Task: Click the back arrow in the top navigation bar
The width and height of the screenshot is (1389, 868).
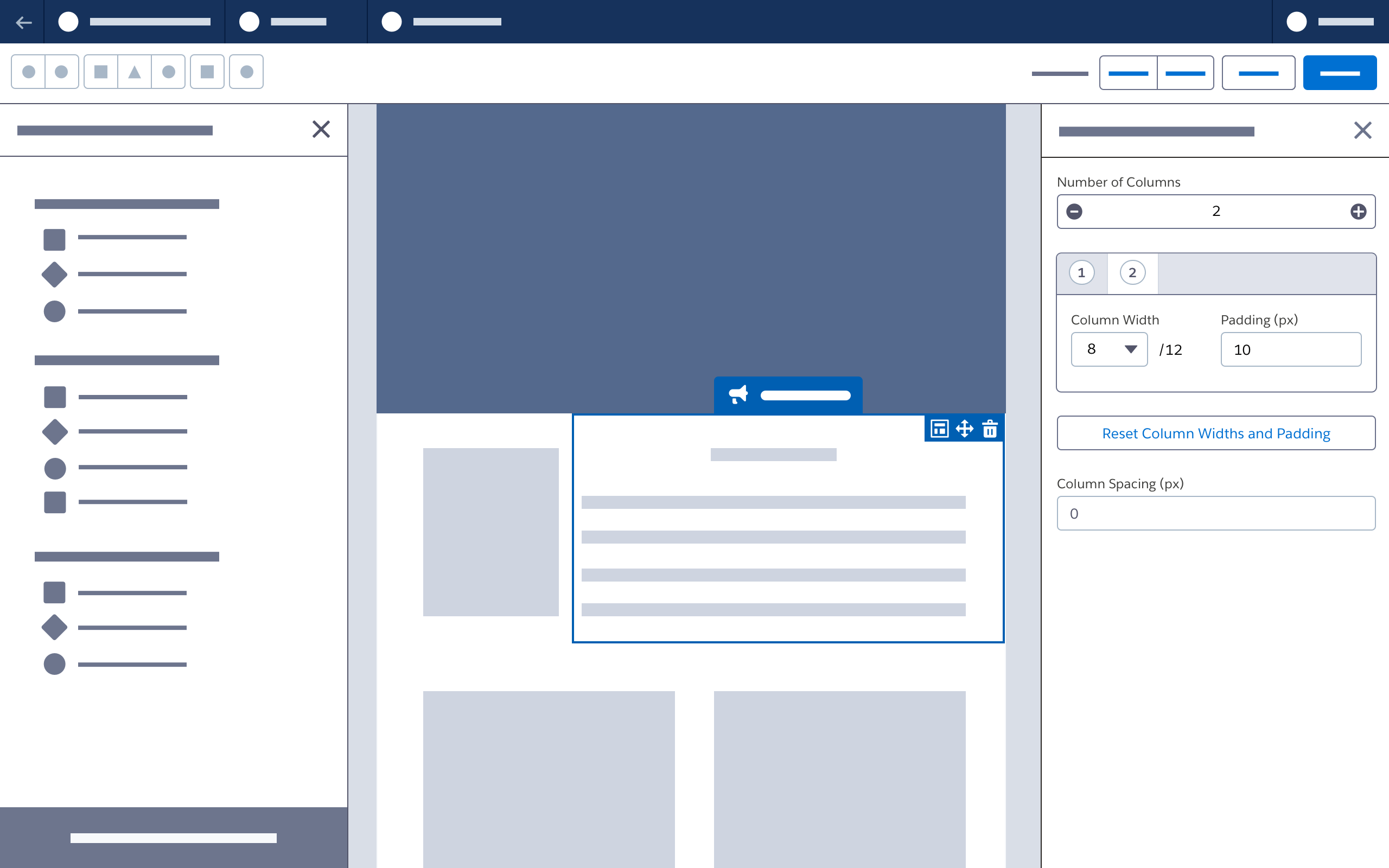Action: [x=23, y=22]
